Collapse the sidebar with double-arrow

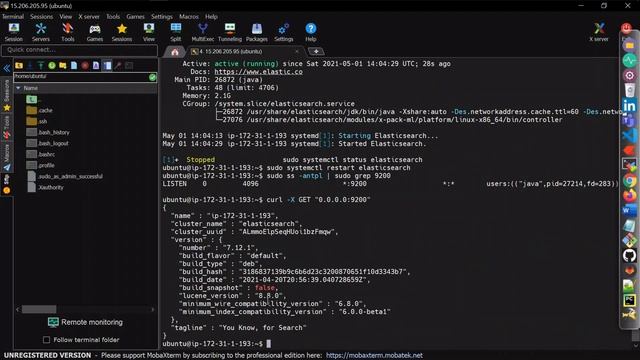coord(7,69)
